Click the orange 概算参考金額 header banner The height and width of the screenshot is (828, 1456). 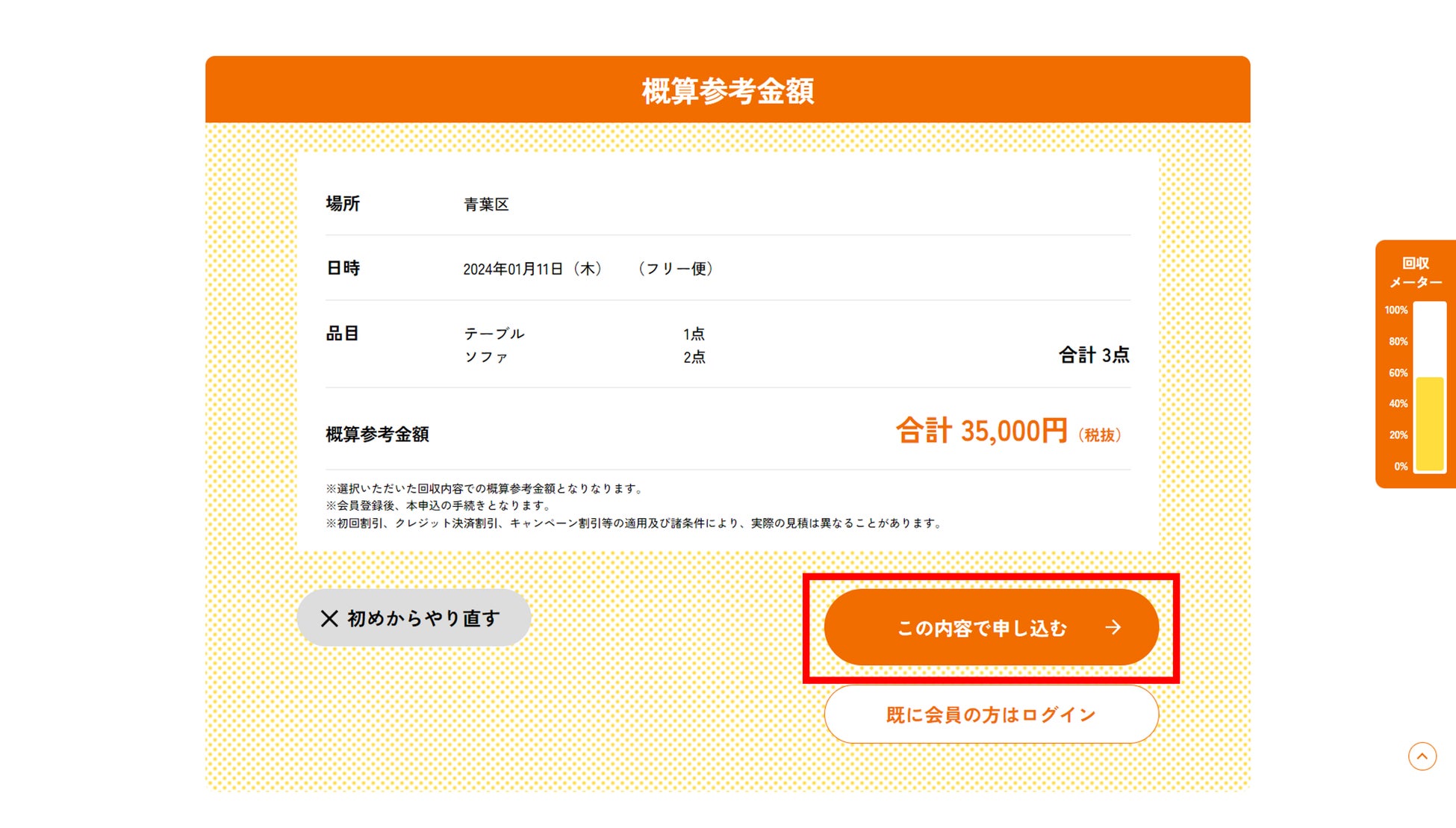pos(727,90)
